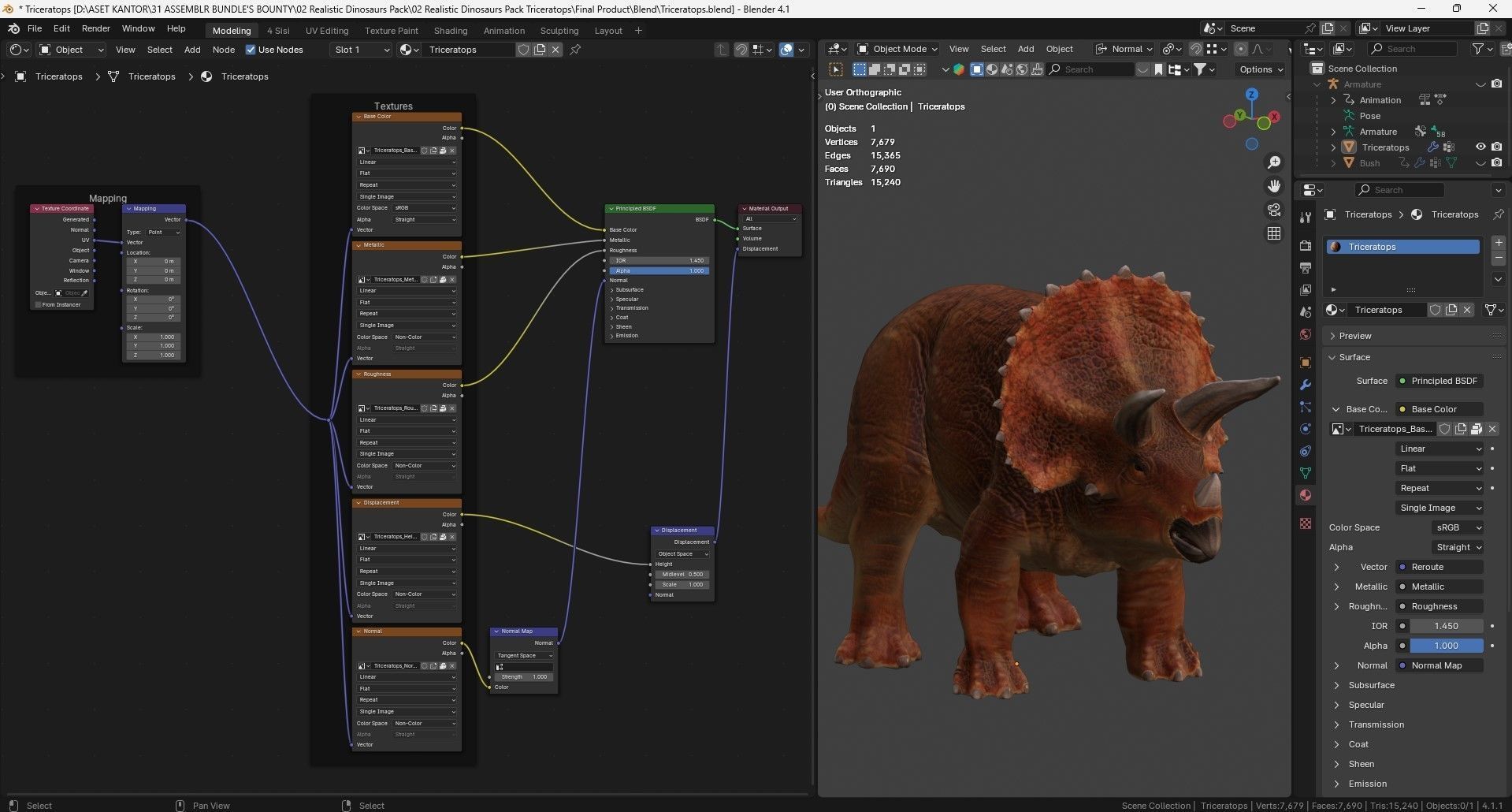Image resolution: width=1512 pixels, height=812 pixels.
Task: Open the Object Mode dropdown
Action: click(x=897, y=49)
